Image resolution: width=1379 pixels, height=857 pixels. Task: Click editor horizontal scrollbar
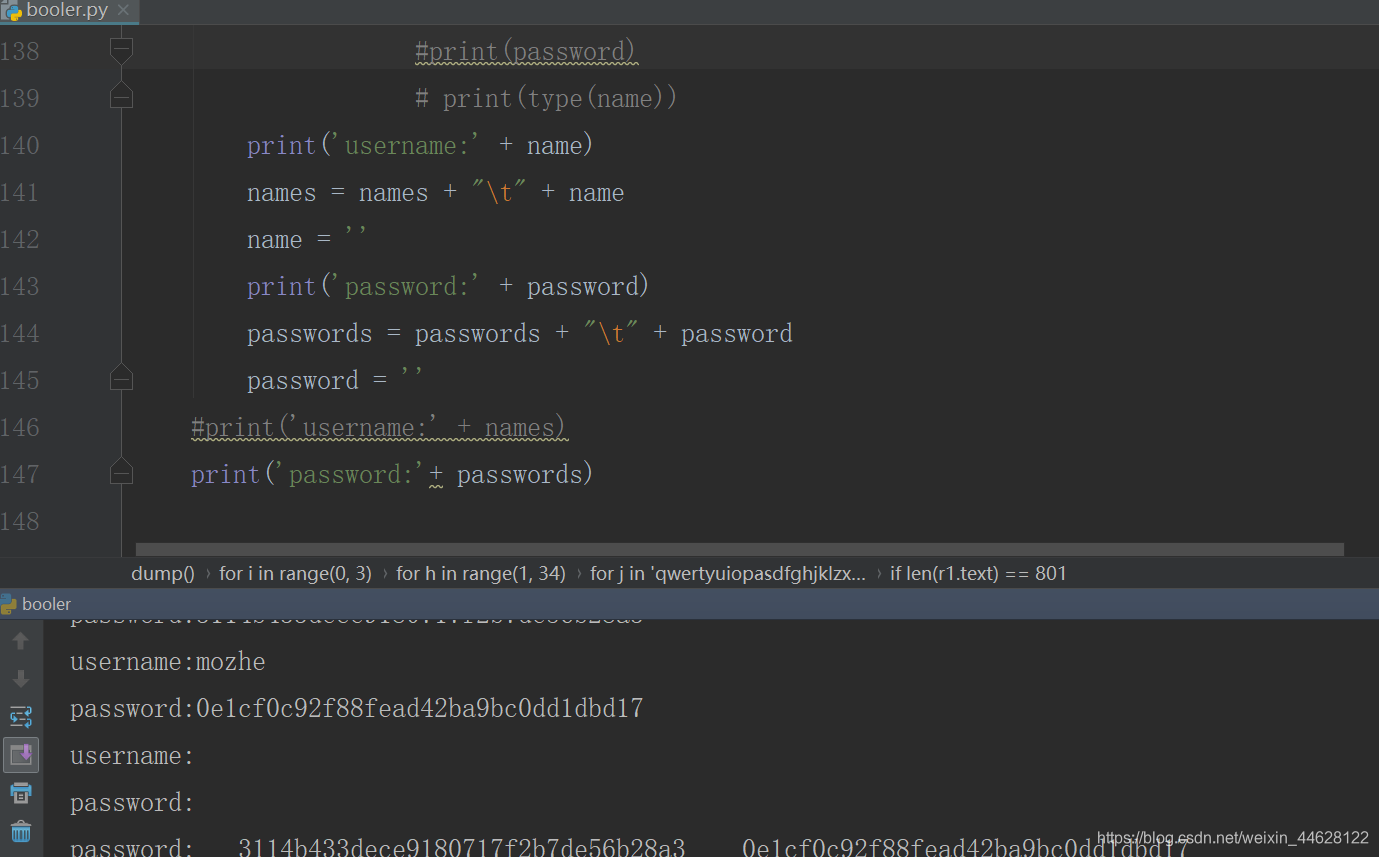click(x=739, y=549)
